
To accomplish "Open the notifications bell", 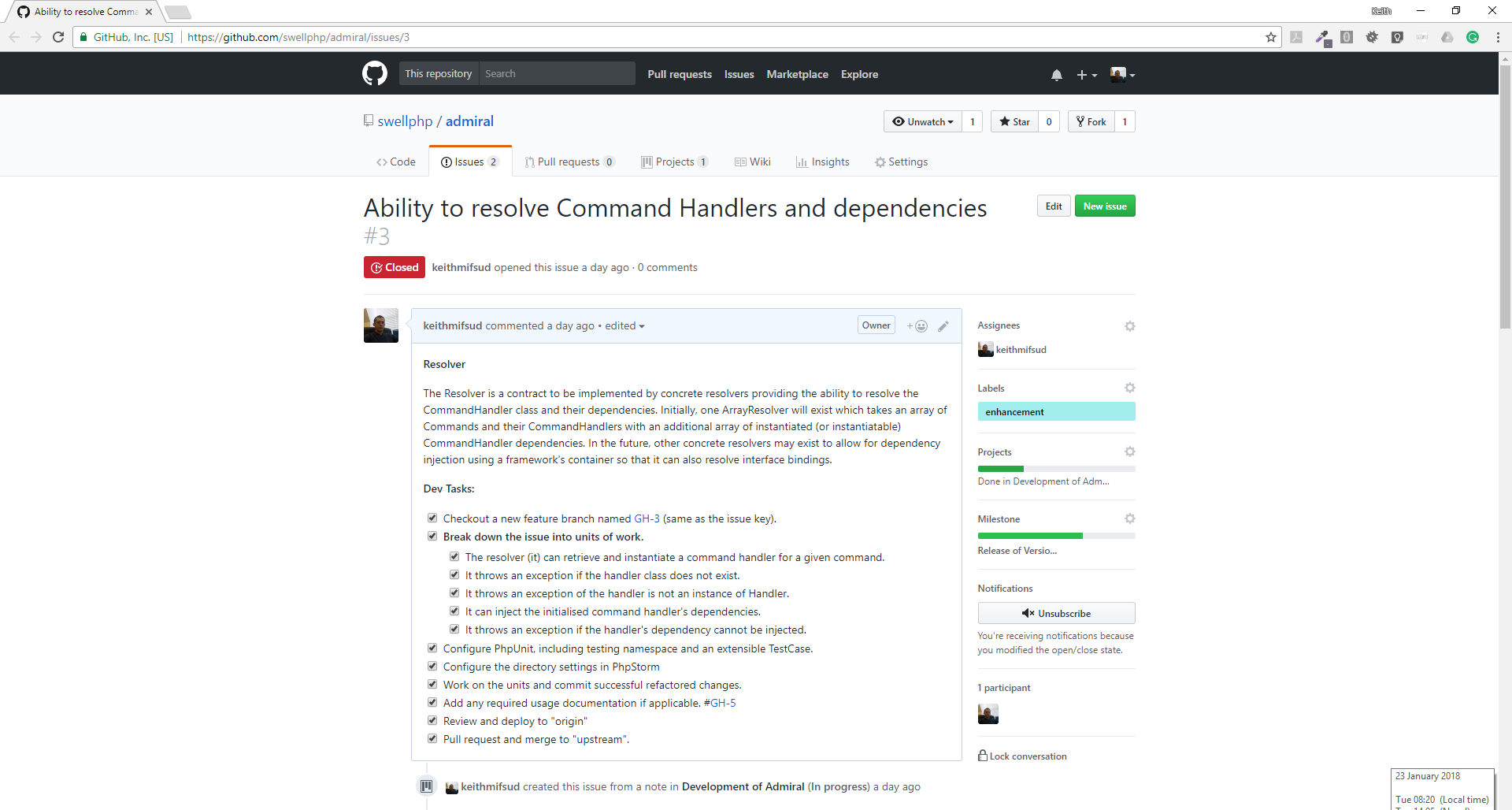I will [1057, 75].
